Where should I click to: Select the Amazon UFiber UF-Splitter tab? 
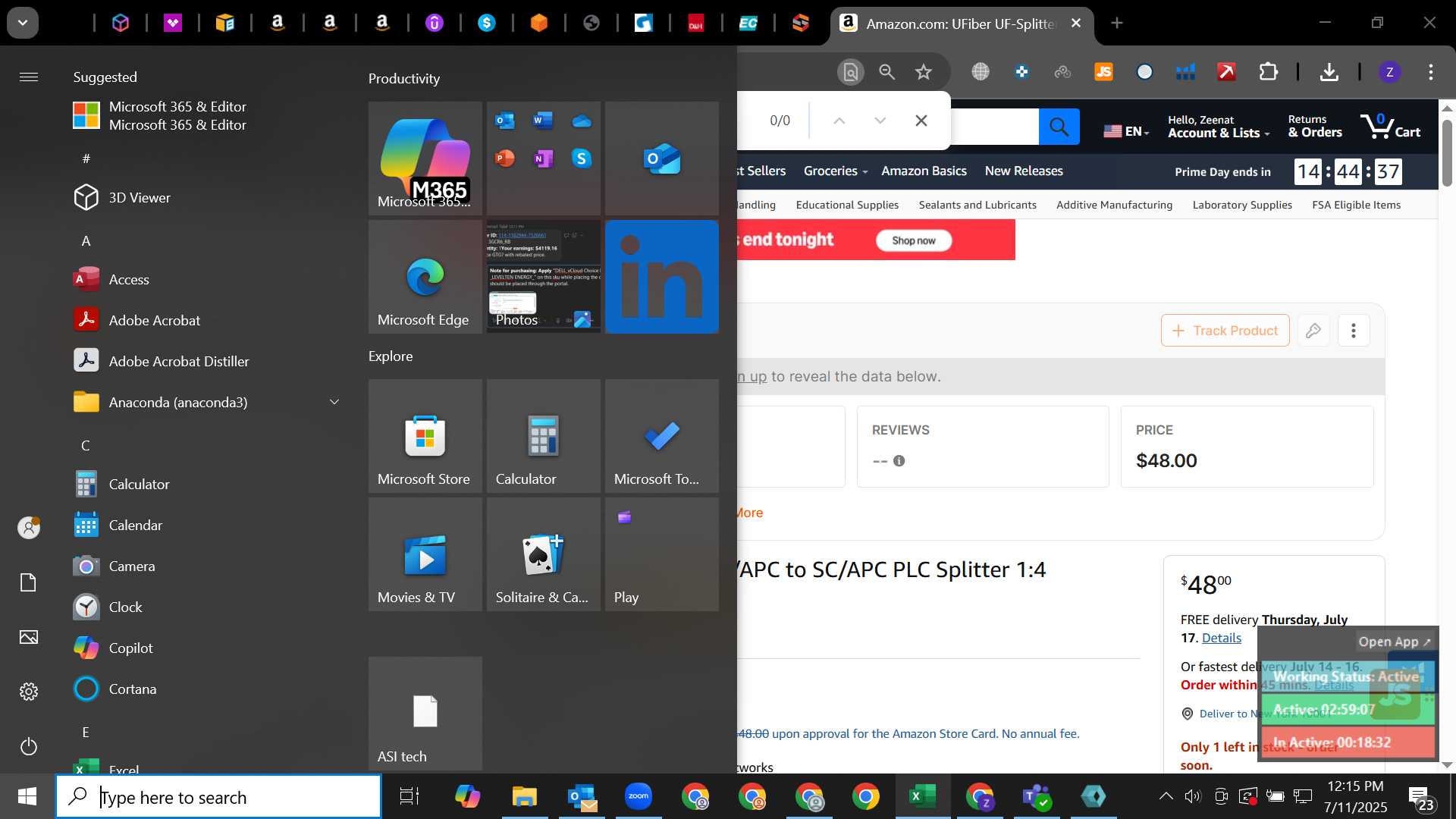click(961, 24)
